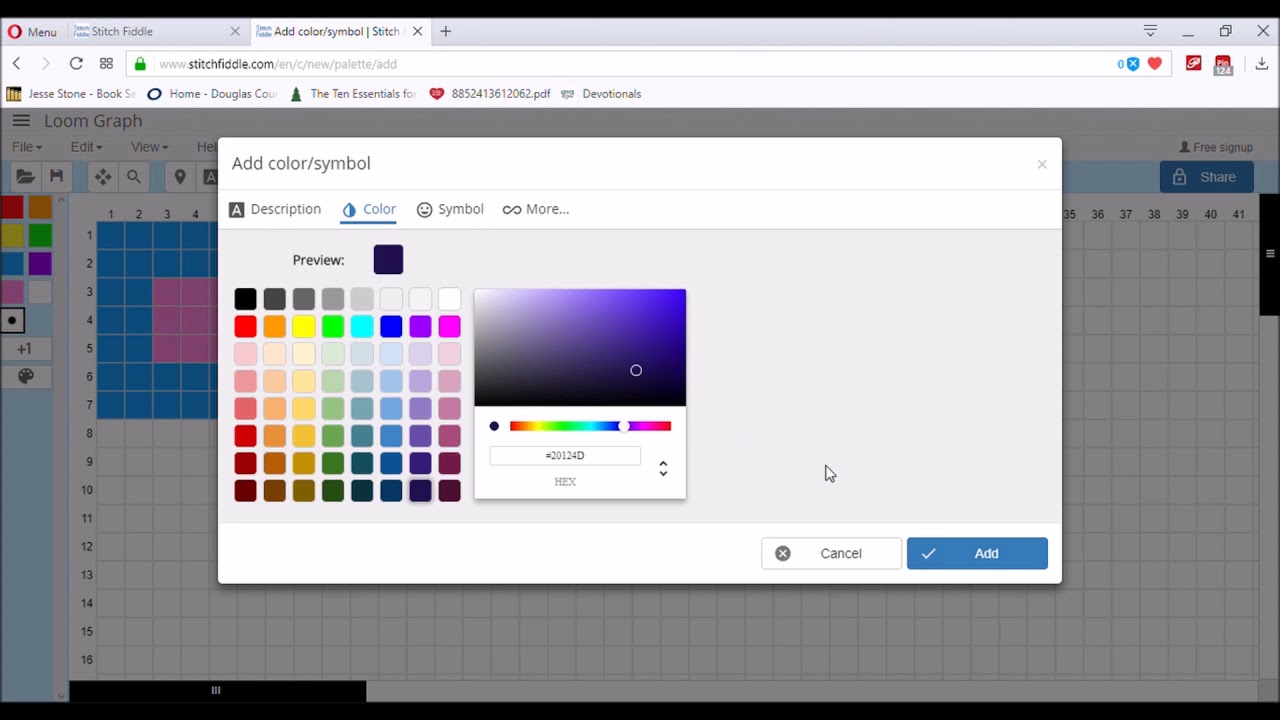Click the save floppy disk icon
1280x720 pixels.
[56, 177]
